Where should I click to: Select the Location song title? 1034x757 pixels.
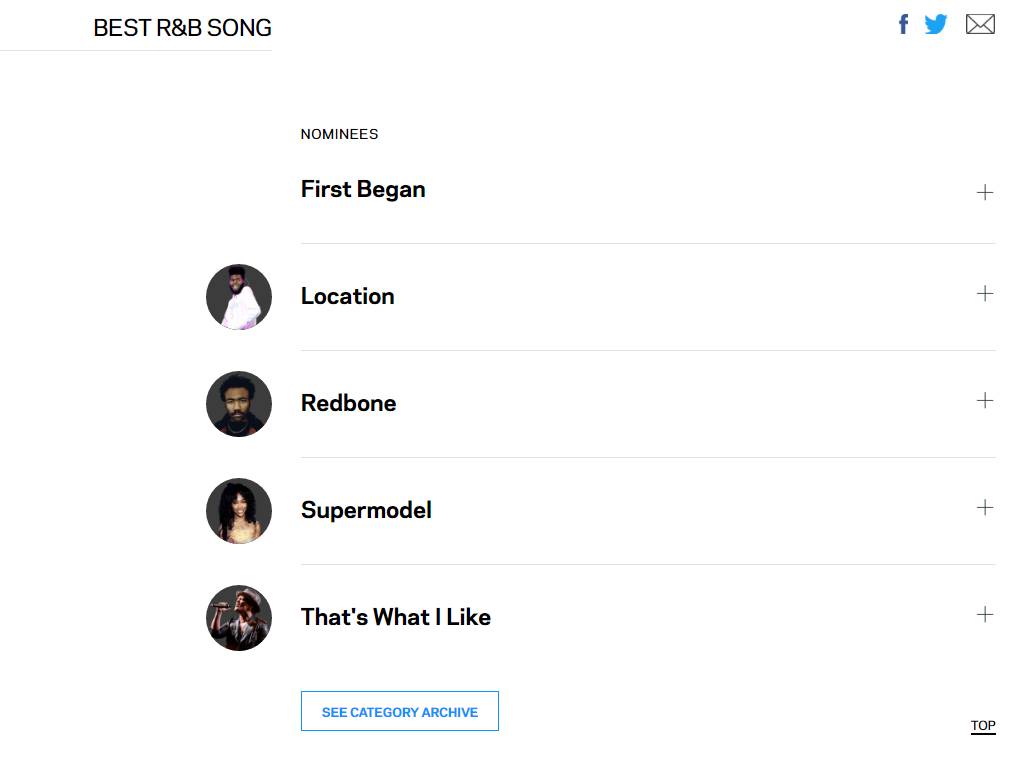pyautogui.click(x=347, y=296)
